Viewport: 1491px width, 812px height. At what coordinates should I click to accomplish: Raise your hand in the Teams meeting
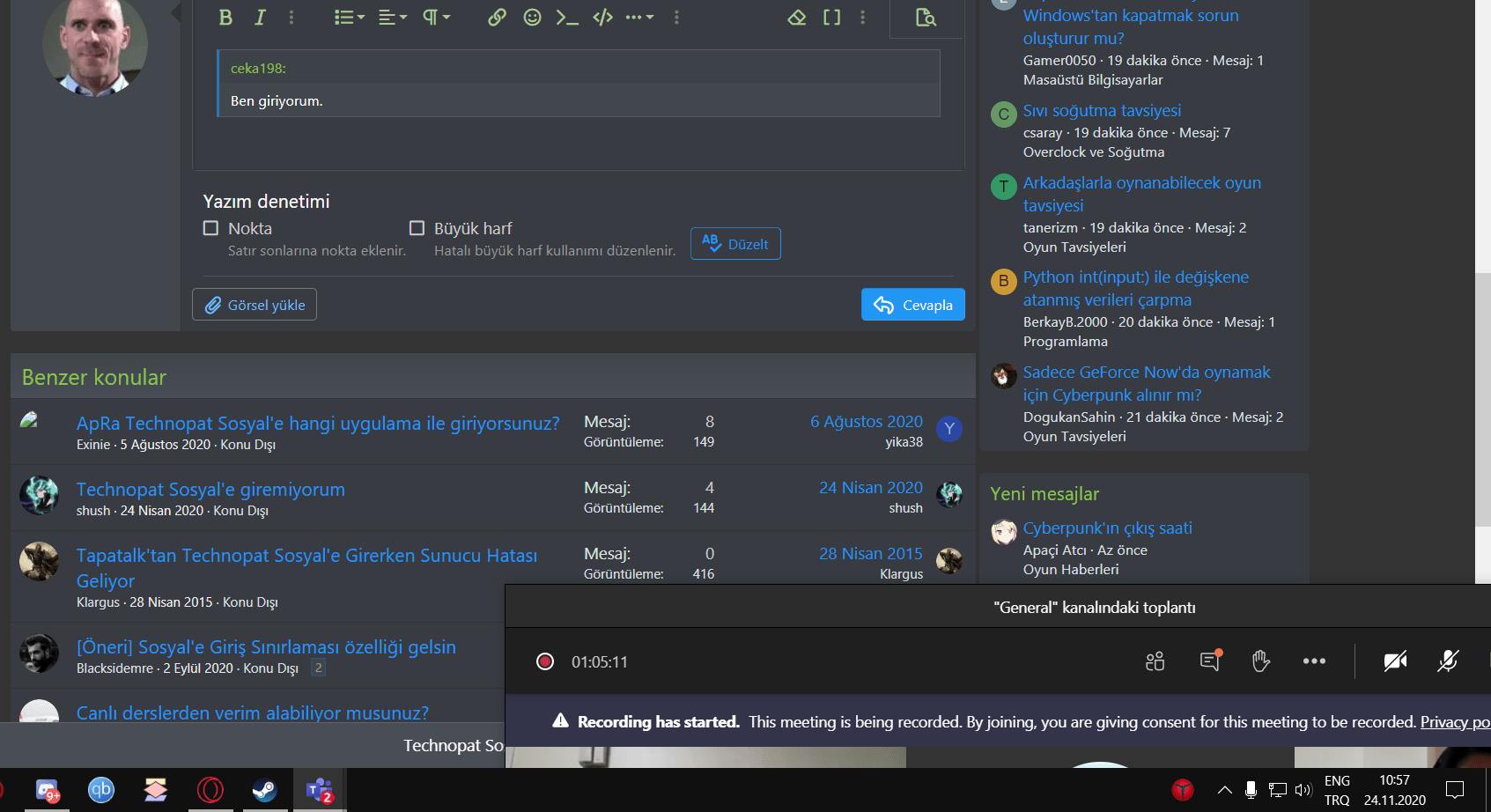tap(1261, 661)
